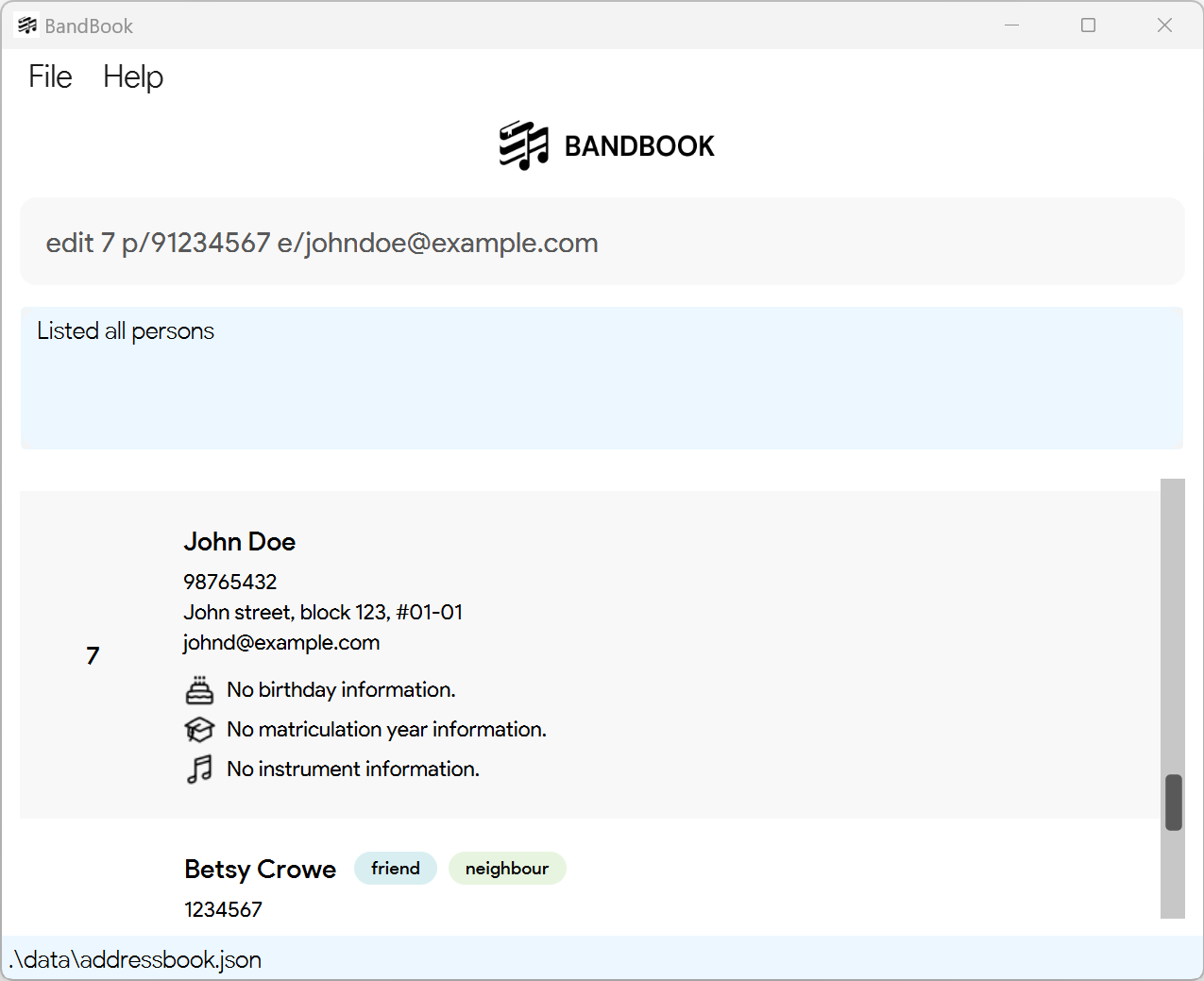This screenshot has height=981, width=1204.
Task: Click the addressbook.json path in status bar
Action: click(x=135, y=959)
